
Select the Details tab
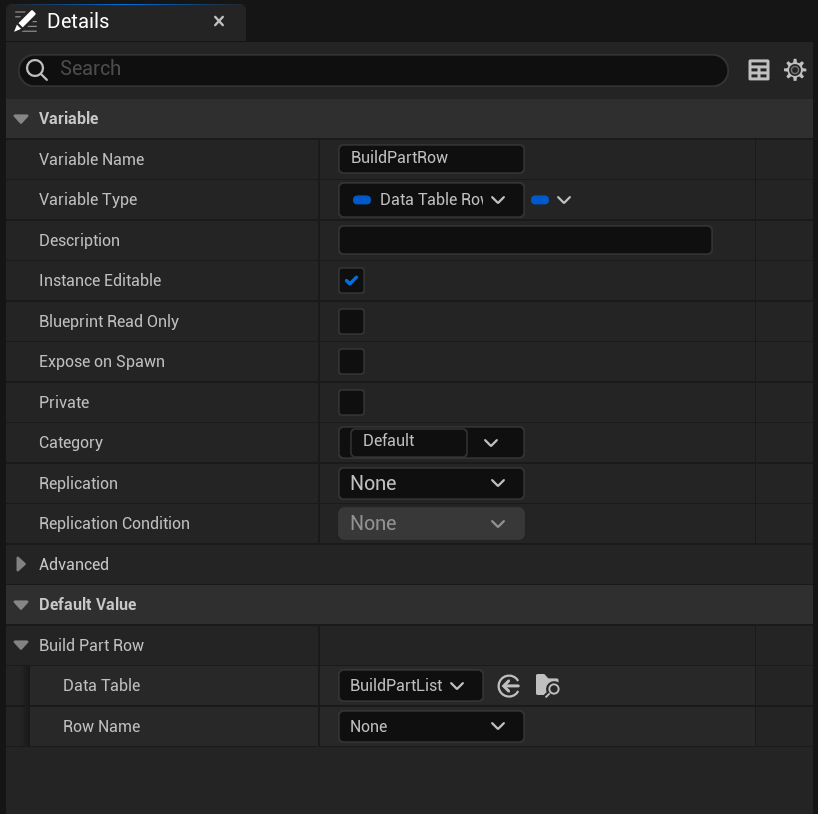pos(78,21)
